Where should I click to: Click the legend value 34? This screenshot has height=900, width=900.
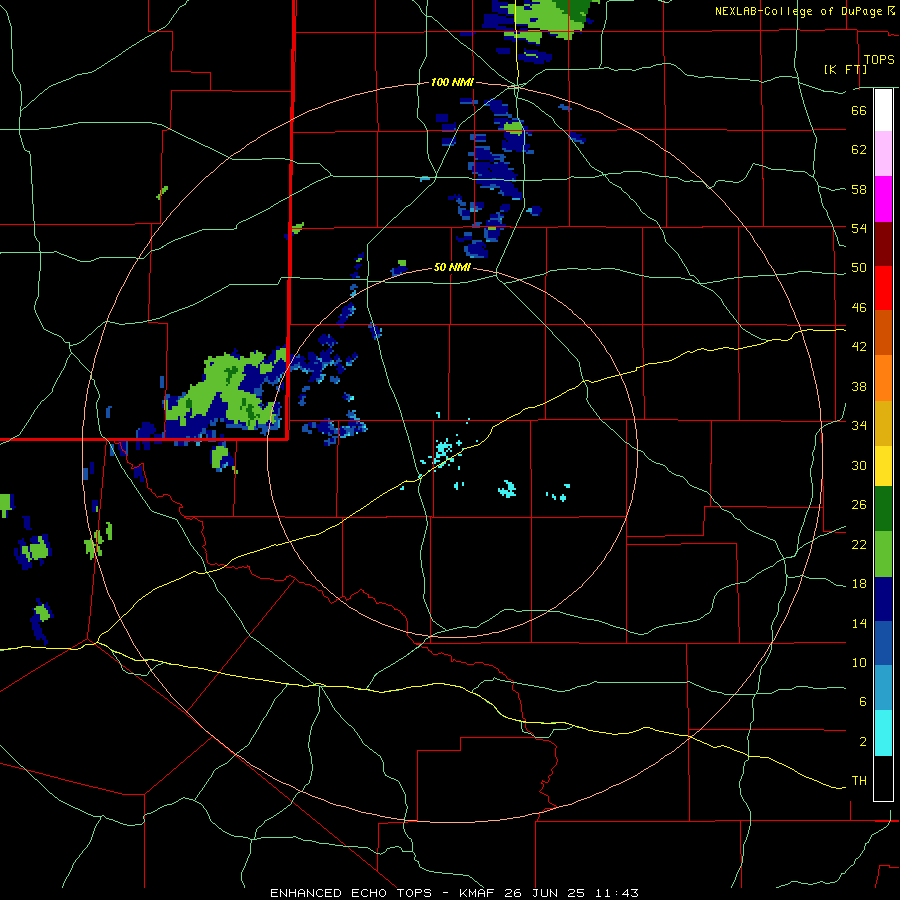click(859, 425)
